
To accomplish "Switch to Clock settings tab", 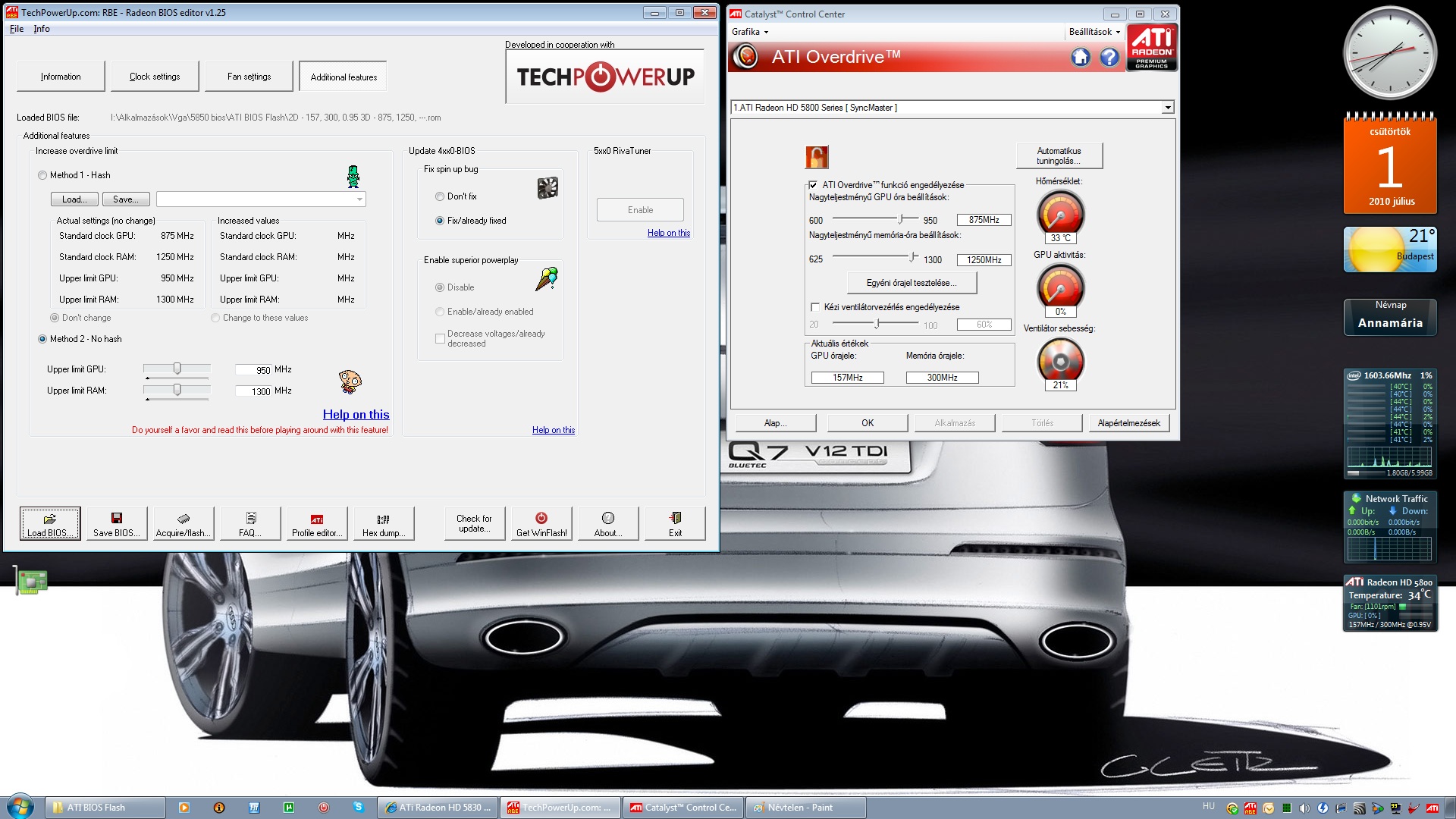I will point(155,77).
